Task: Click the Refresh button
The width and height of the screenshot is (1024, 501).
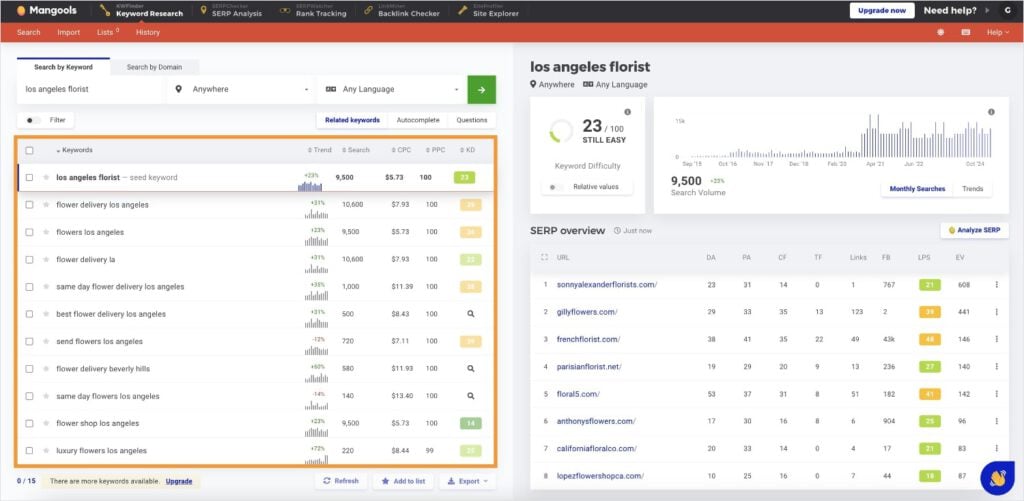Action: pyautogui.click(x=341, y=481)
